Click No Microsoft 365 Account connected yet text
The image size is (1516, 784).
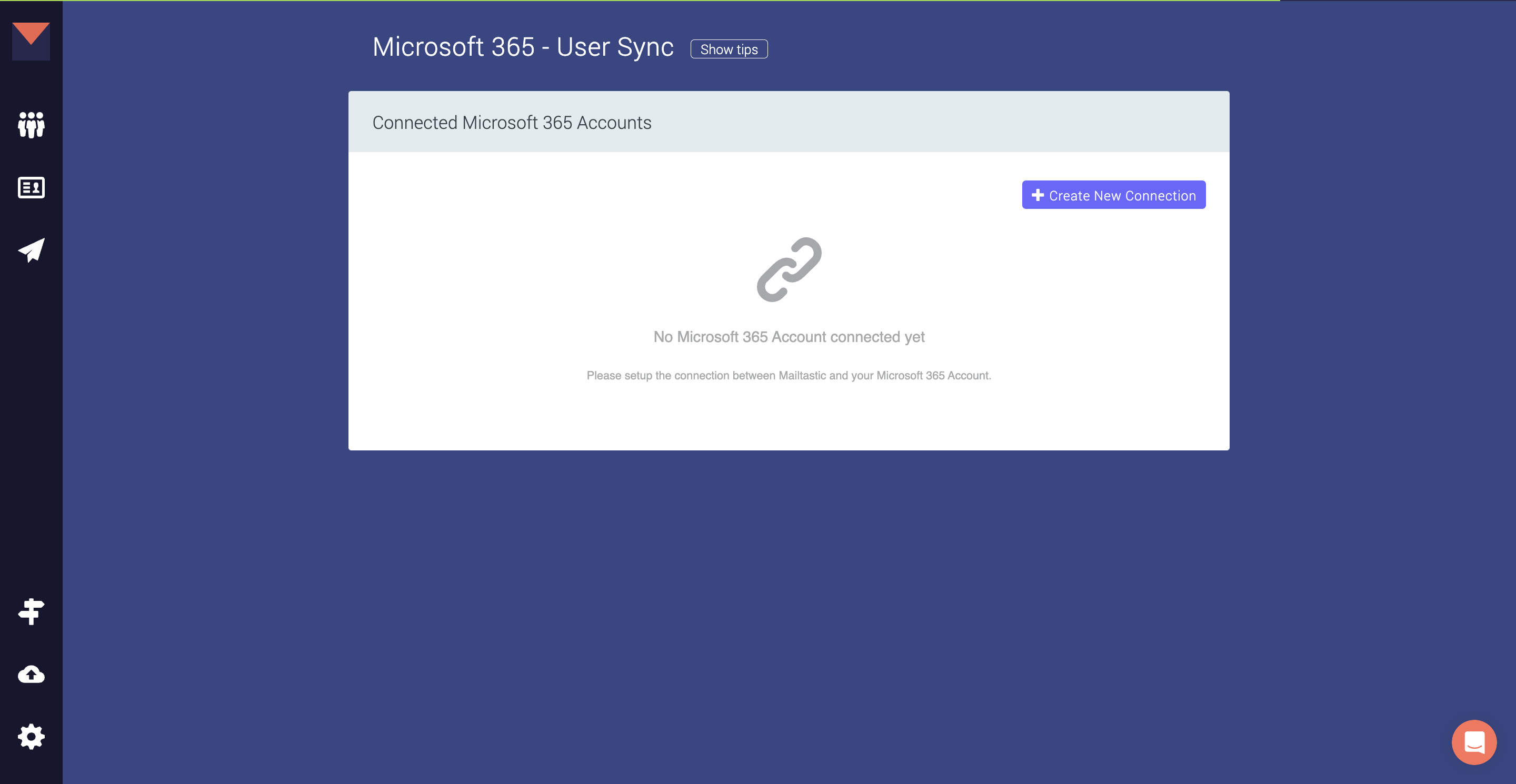coord(789,337)
